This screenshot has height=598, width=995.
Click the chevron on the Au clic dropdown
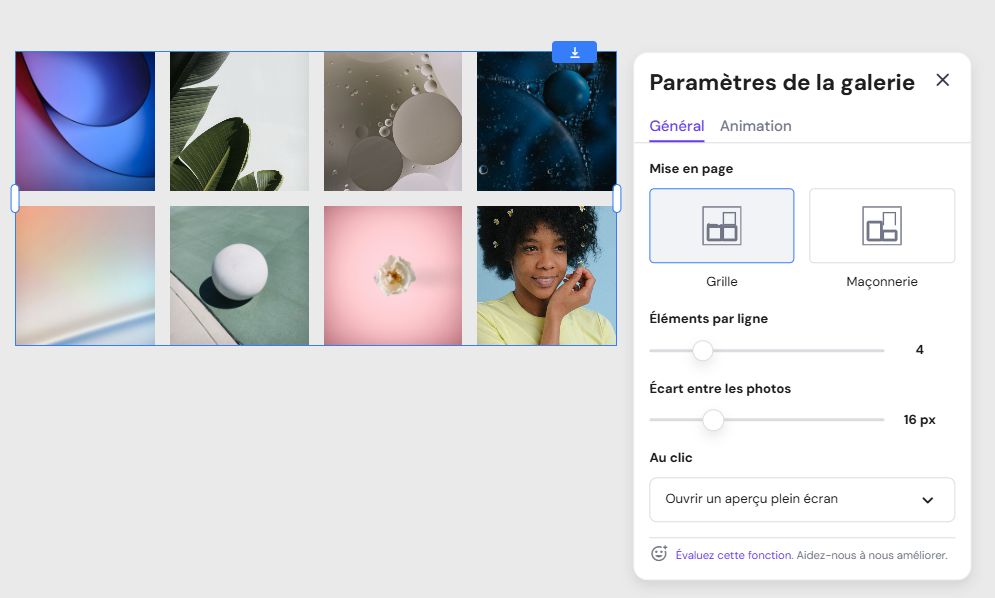pos(929,499)
